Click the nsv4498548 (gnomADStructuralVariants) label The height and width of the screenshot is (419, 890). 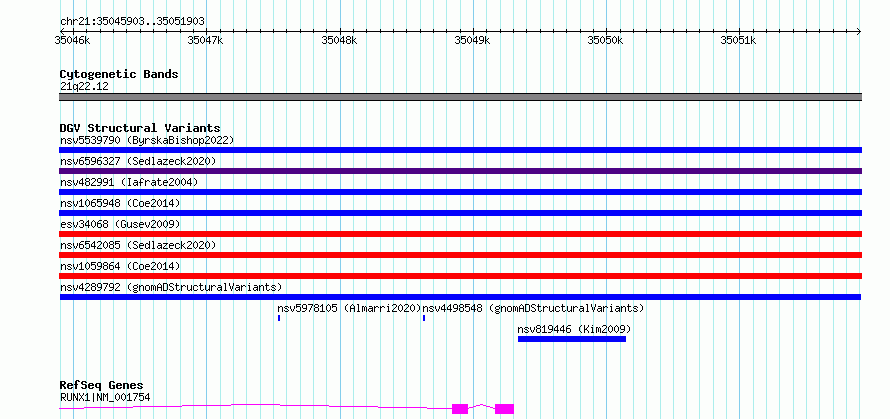click(x=534, y=308)
